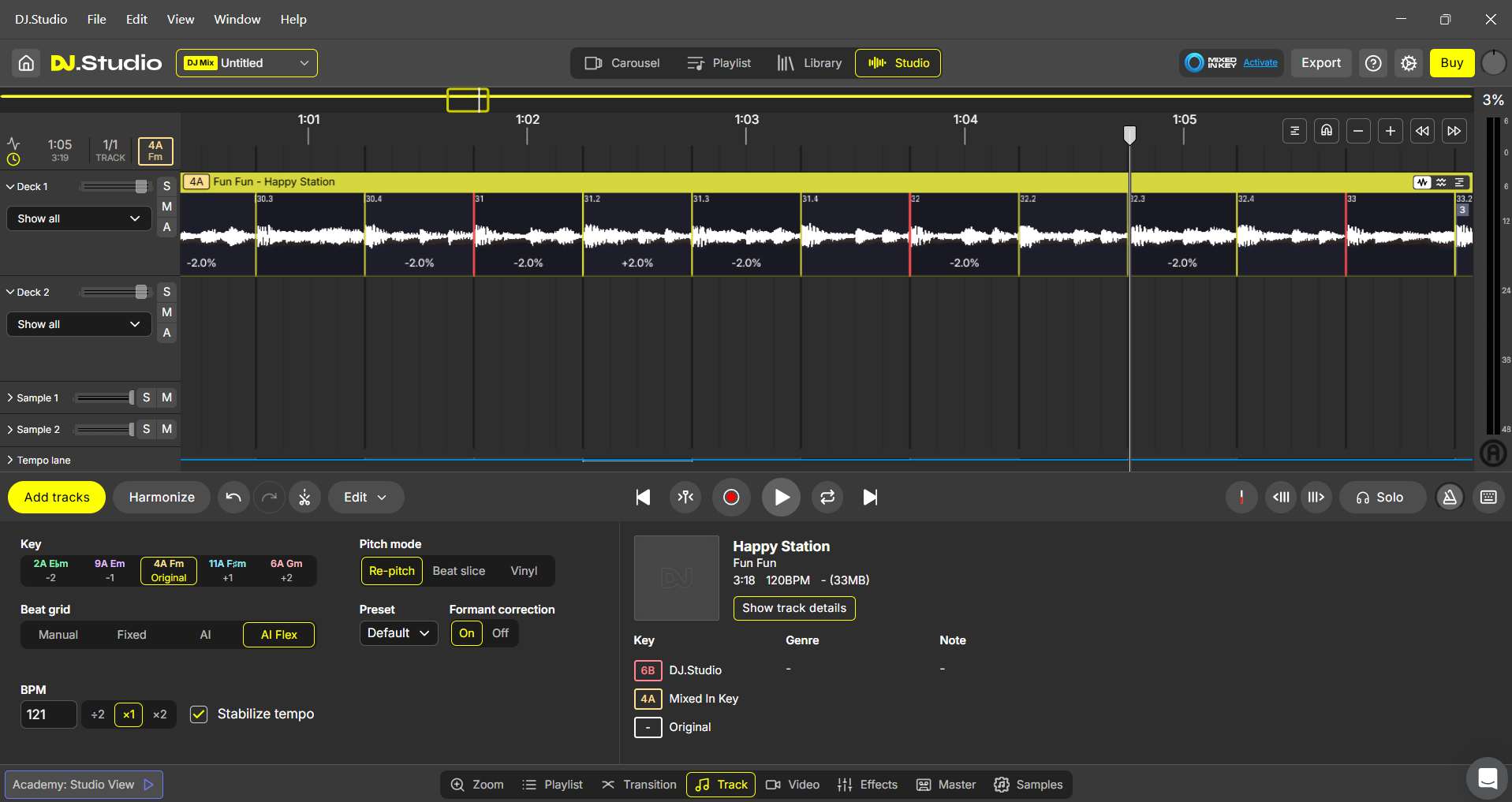Skip to next track icon
This screenshot has width=1512, height=802.
(x=870, y=498)
